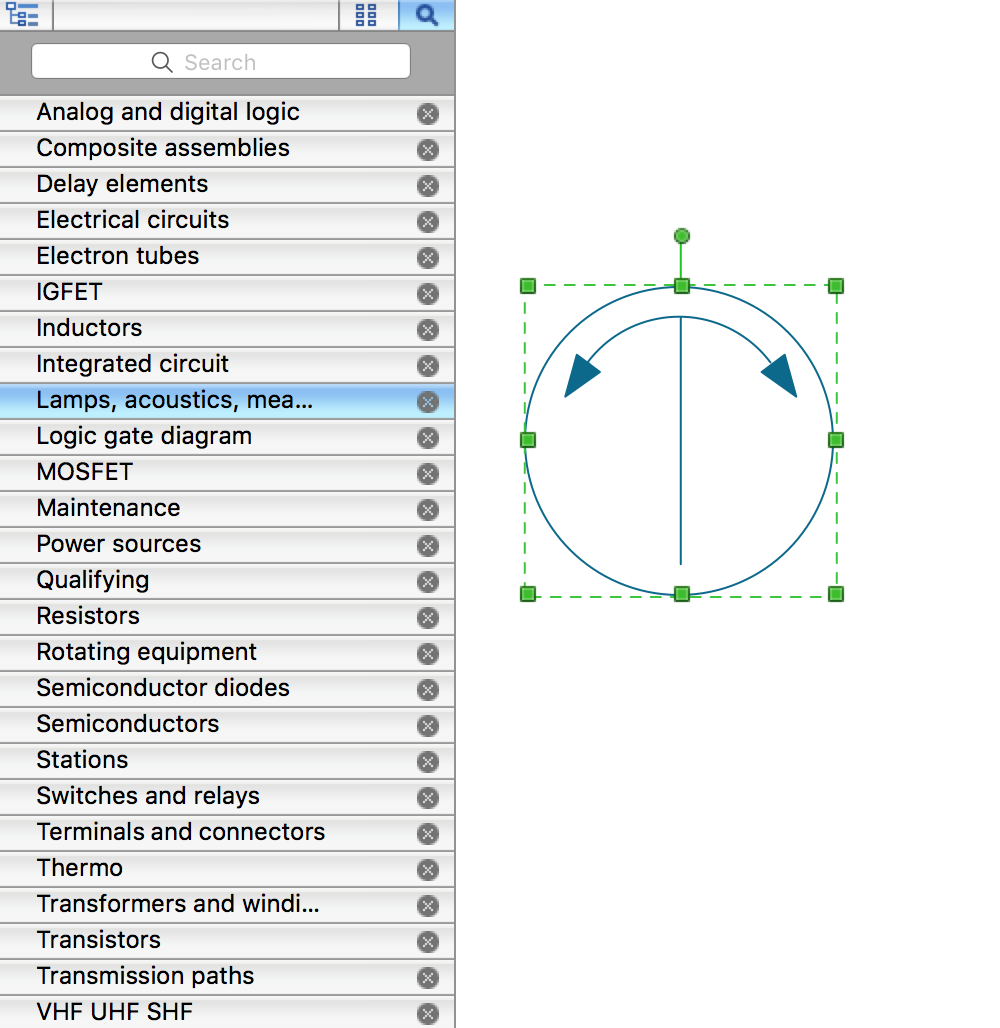
Task: Close the Resistors library
Action: (428, 618)
